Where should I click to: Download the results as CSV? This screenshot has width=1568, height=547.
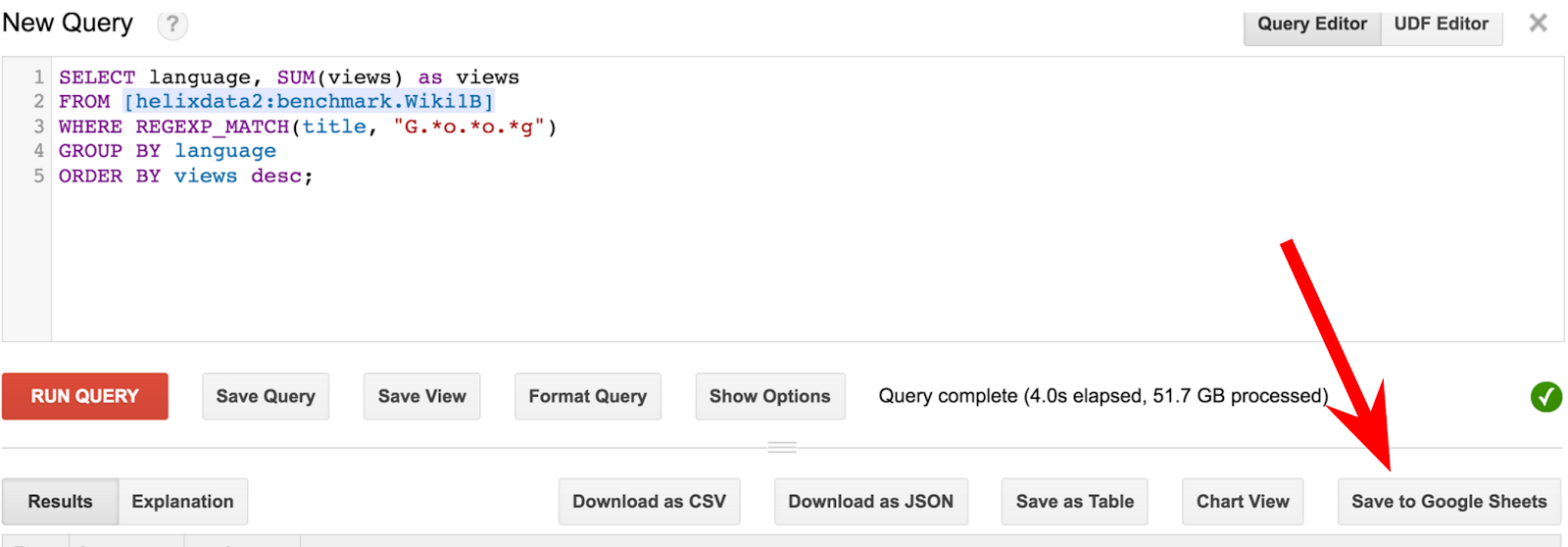pos(649,502)
